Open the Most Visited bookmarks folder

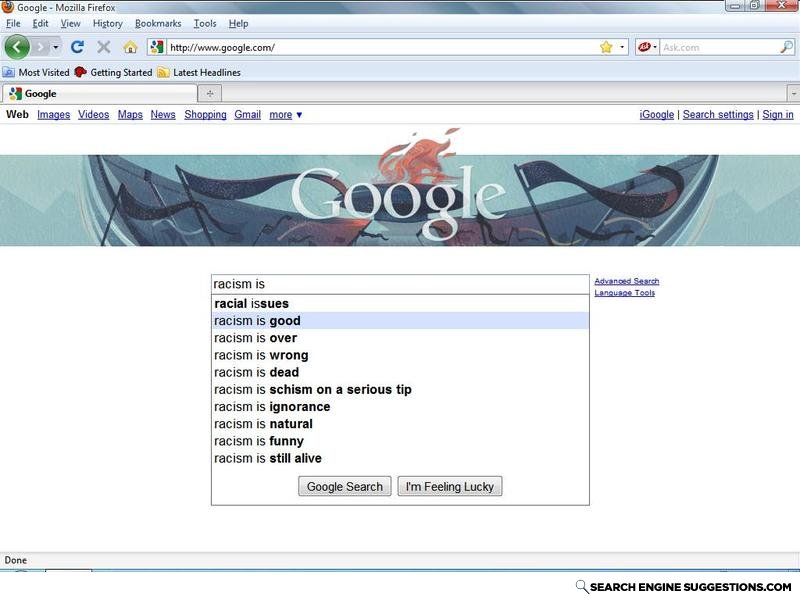click(37, 72)
